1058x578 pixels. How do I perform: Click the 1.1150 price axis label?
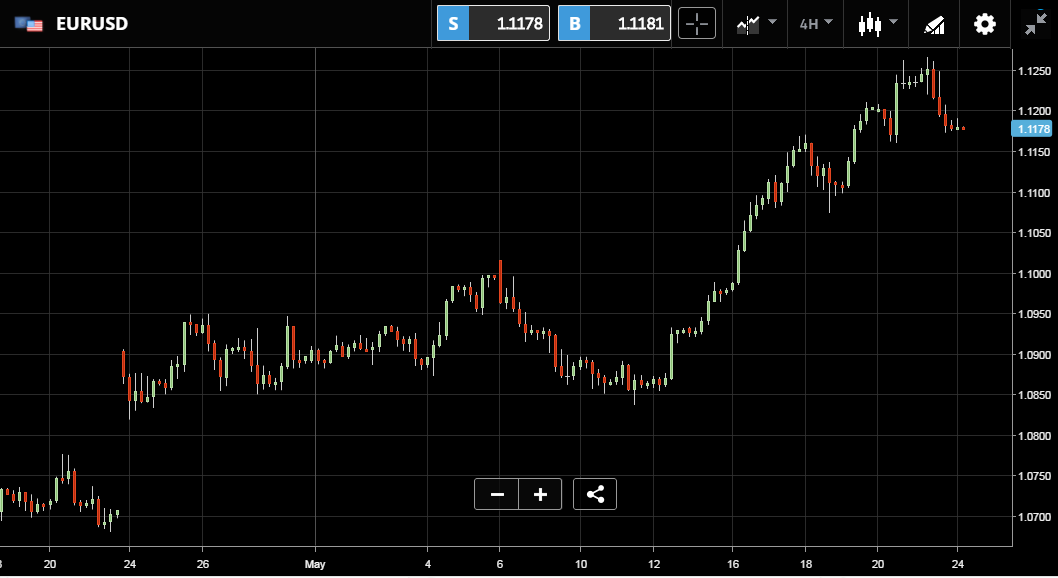[x=1034, y=152]
